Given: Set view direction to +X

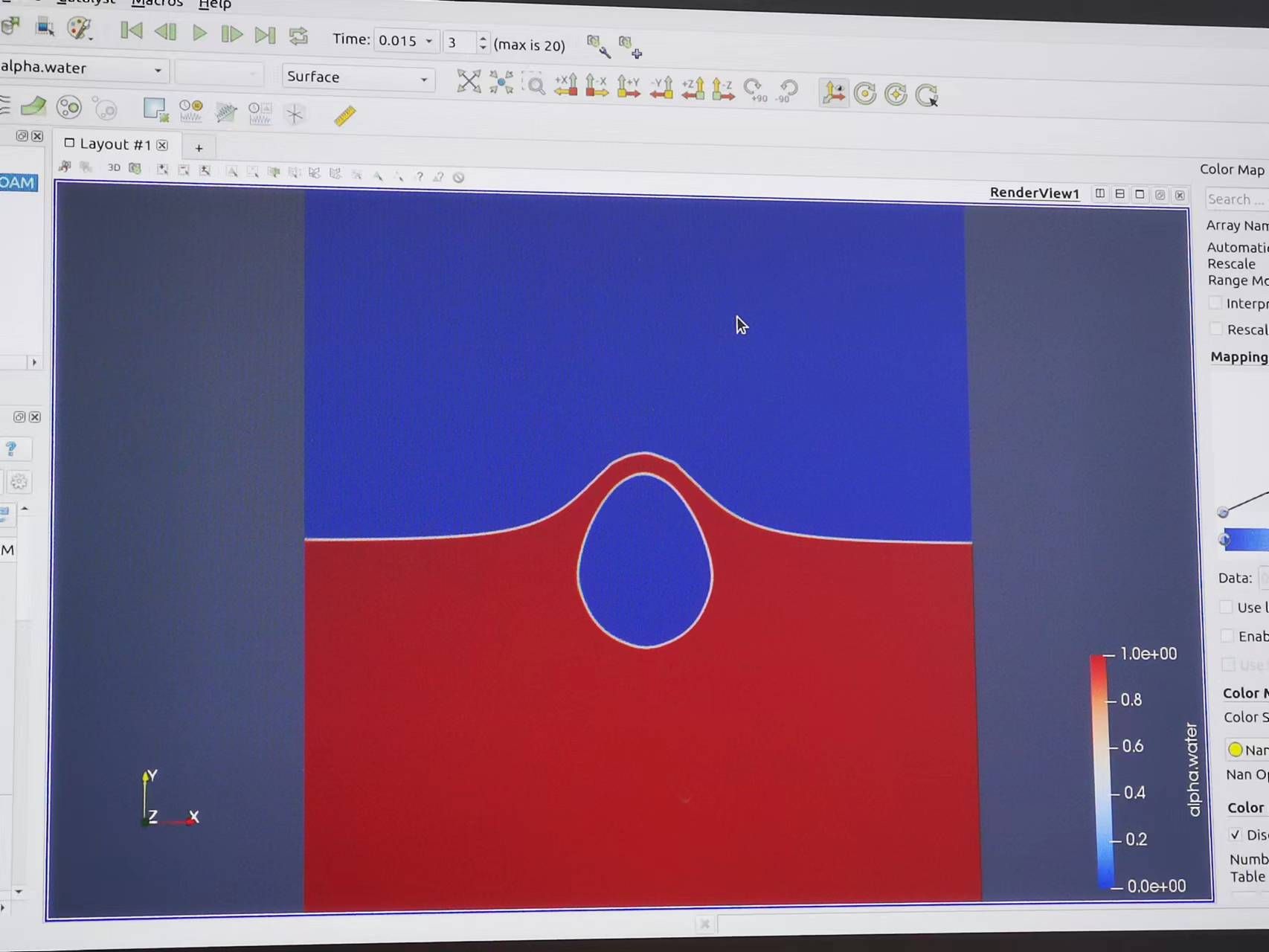Looking at the screenshot, I should tap(566, 86).
